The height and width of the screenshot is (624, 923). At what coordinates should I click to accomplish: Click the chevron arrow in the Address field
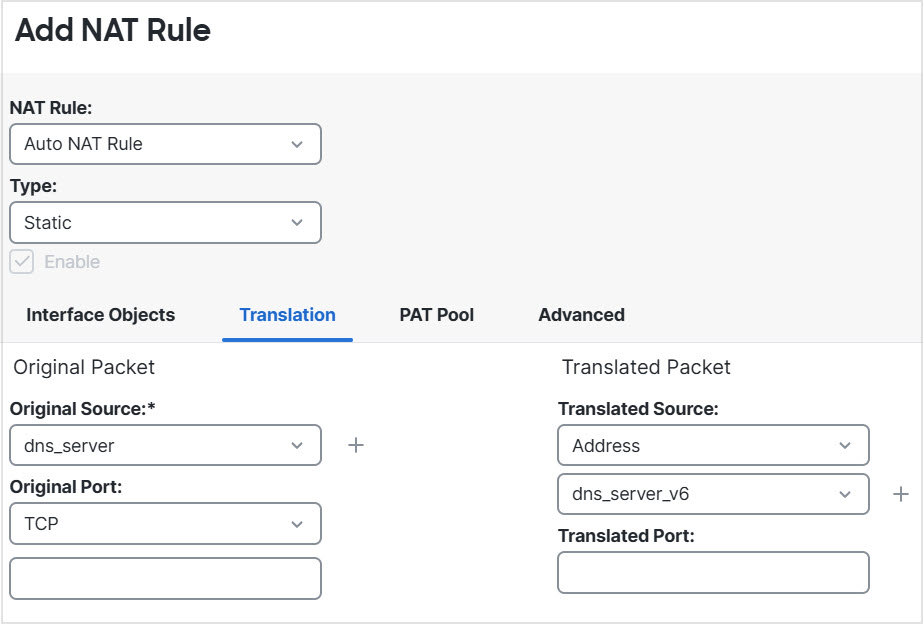(845, 446)
